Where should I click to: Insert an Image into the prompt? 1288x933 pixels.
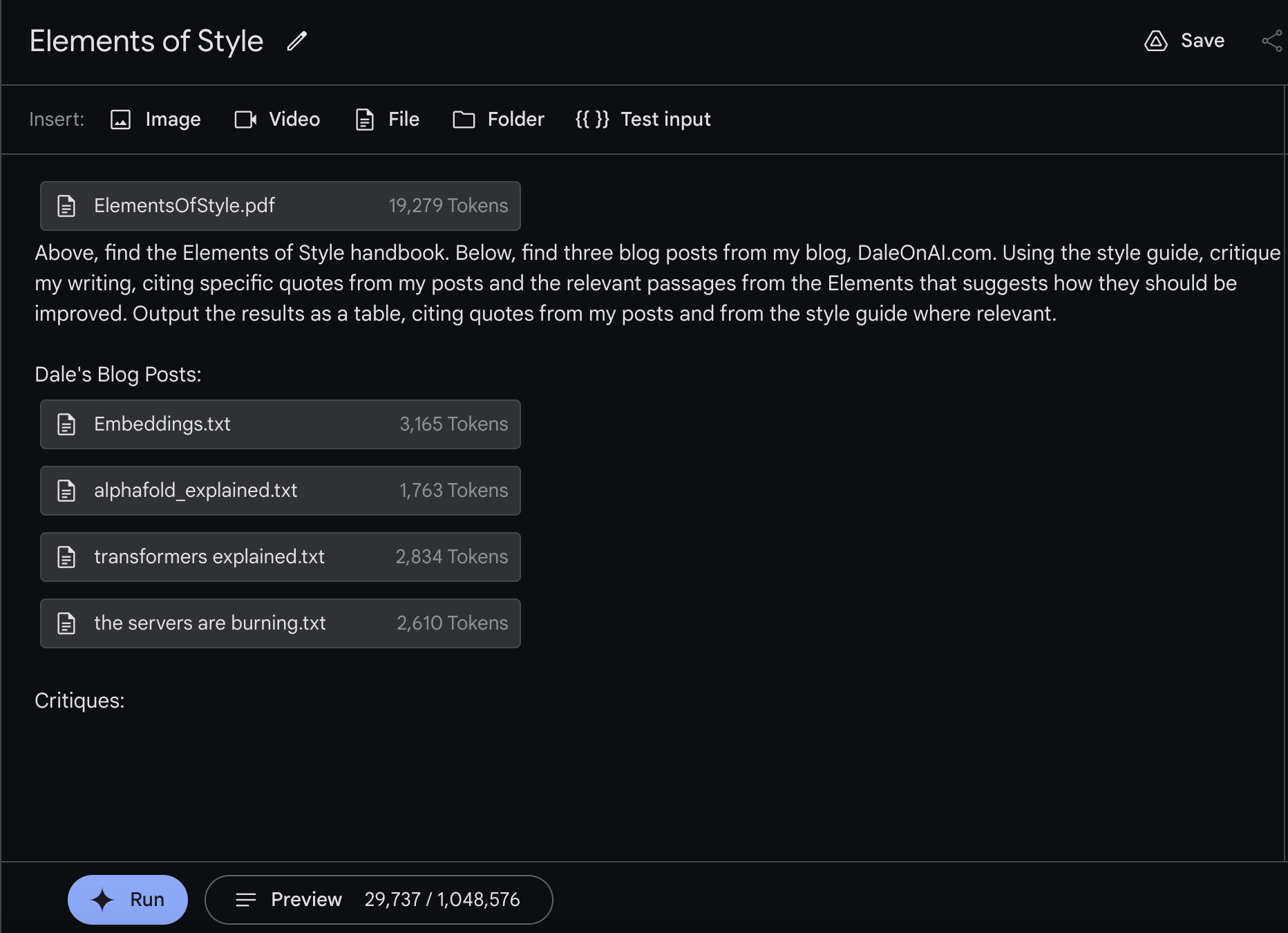pyautogui.click(x=155, y=120)
